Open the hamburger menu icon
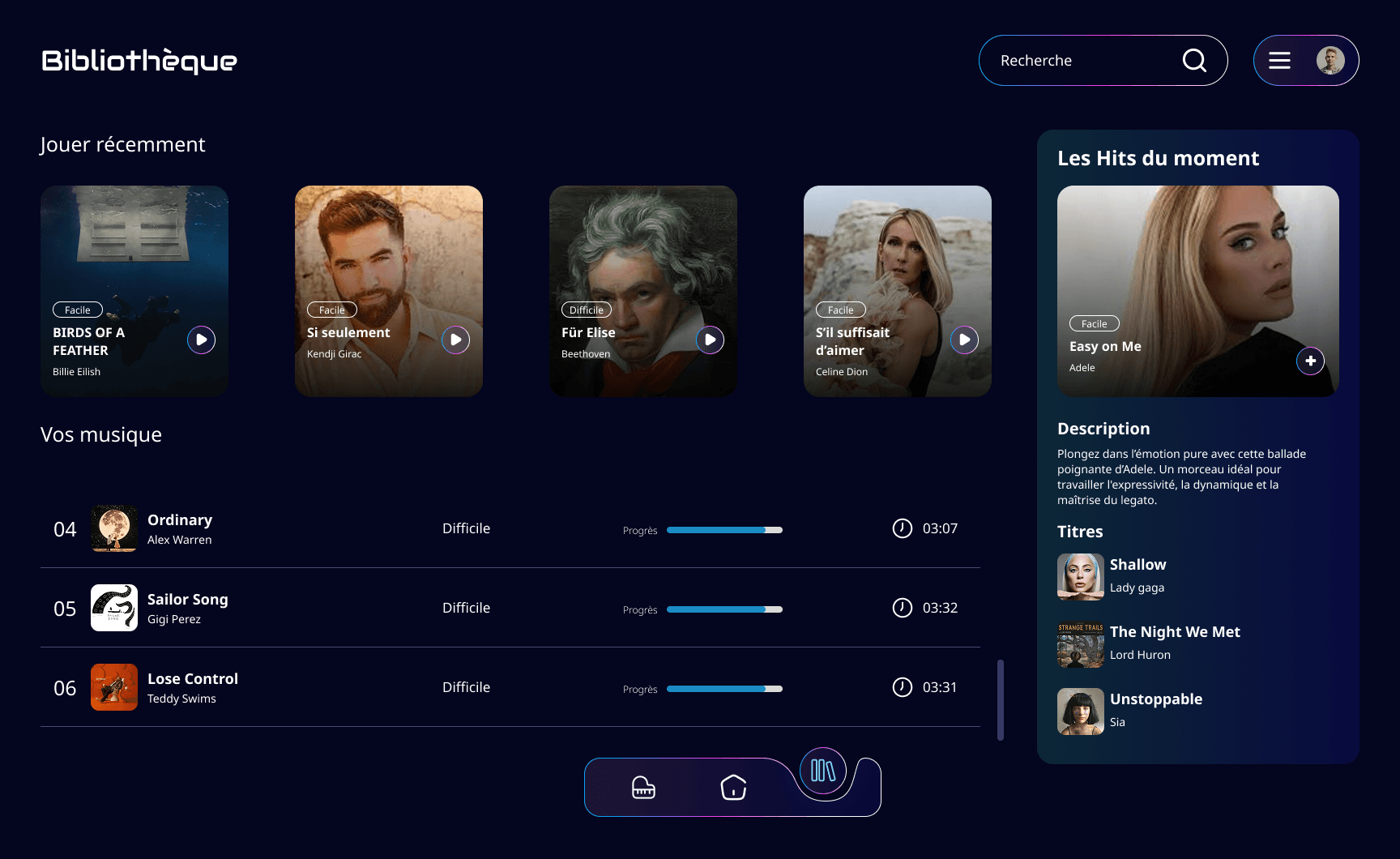Viewport: 1400px width, 859px height. (x=1279, y=60)
